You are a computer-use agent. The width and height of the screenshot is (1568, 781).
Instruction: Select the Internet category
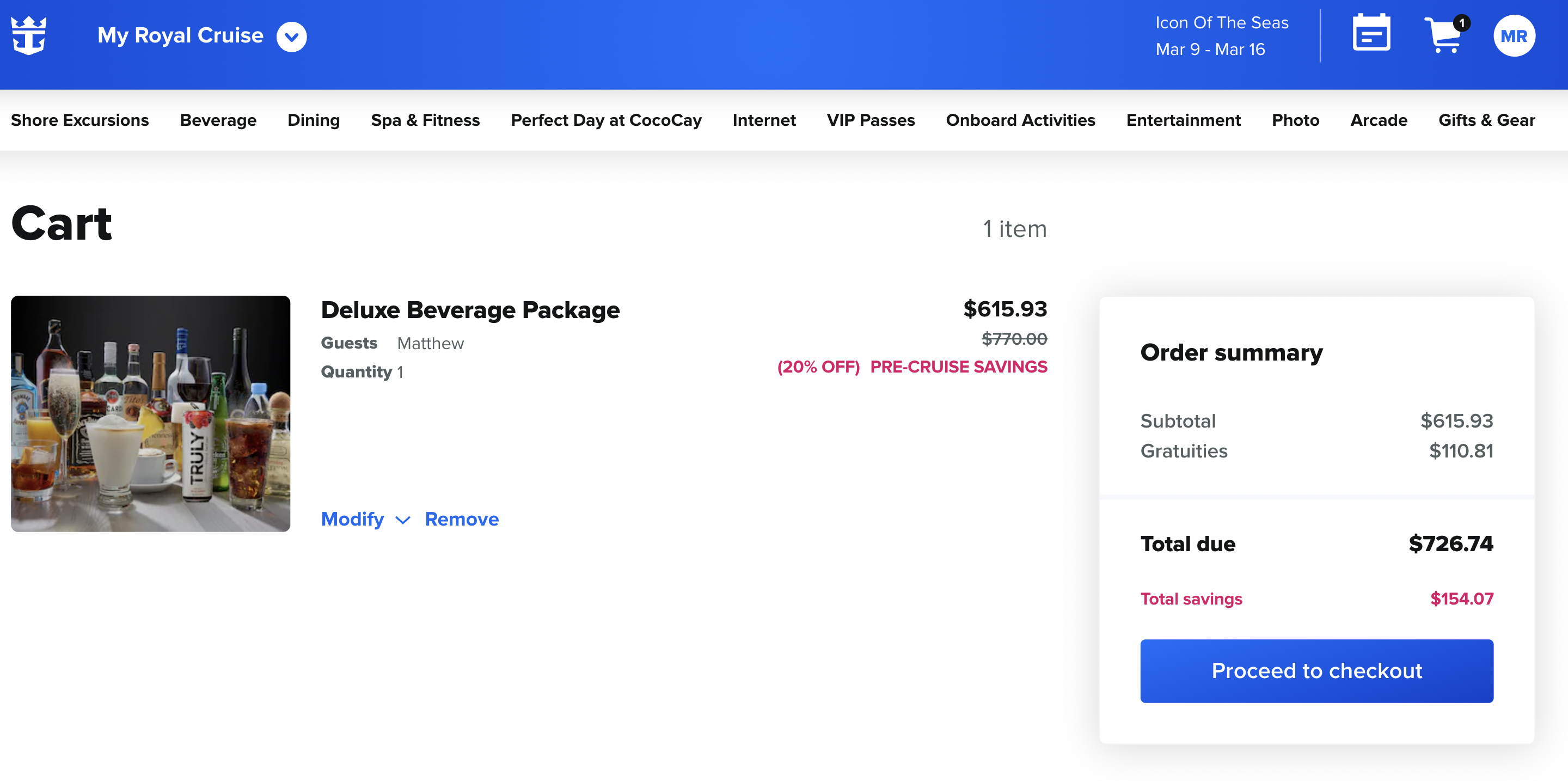[763, 120]
